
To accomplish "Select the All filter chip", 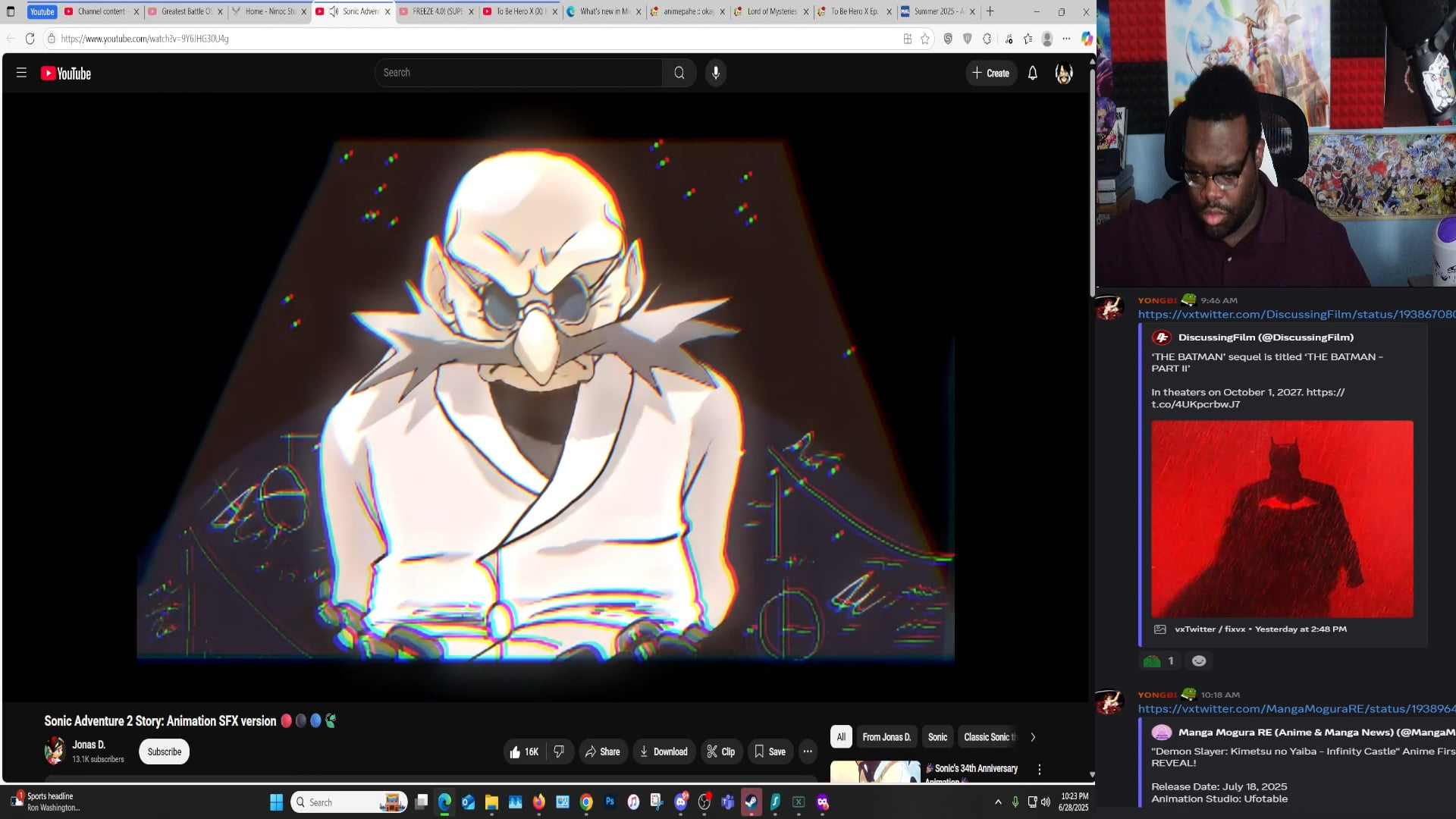I will click(x=841, y=737).
